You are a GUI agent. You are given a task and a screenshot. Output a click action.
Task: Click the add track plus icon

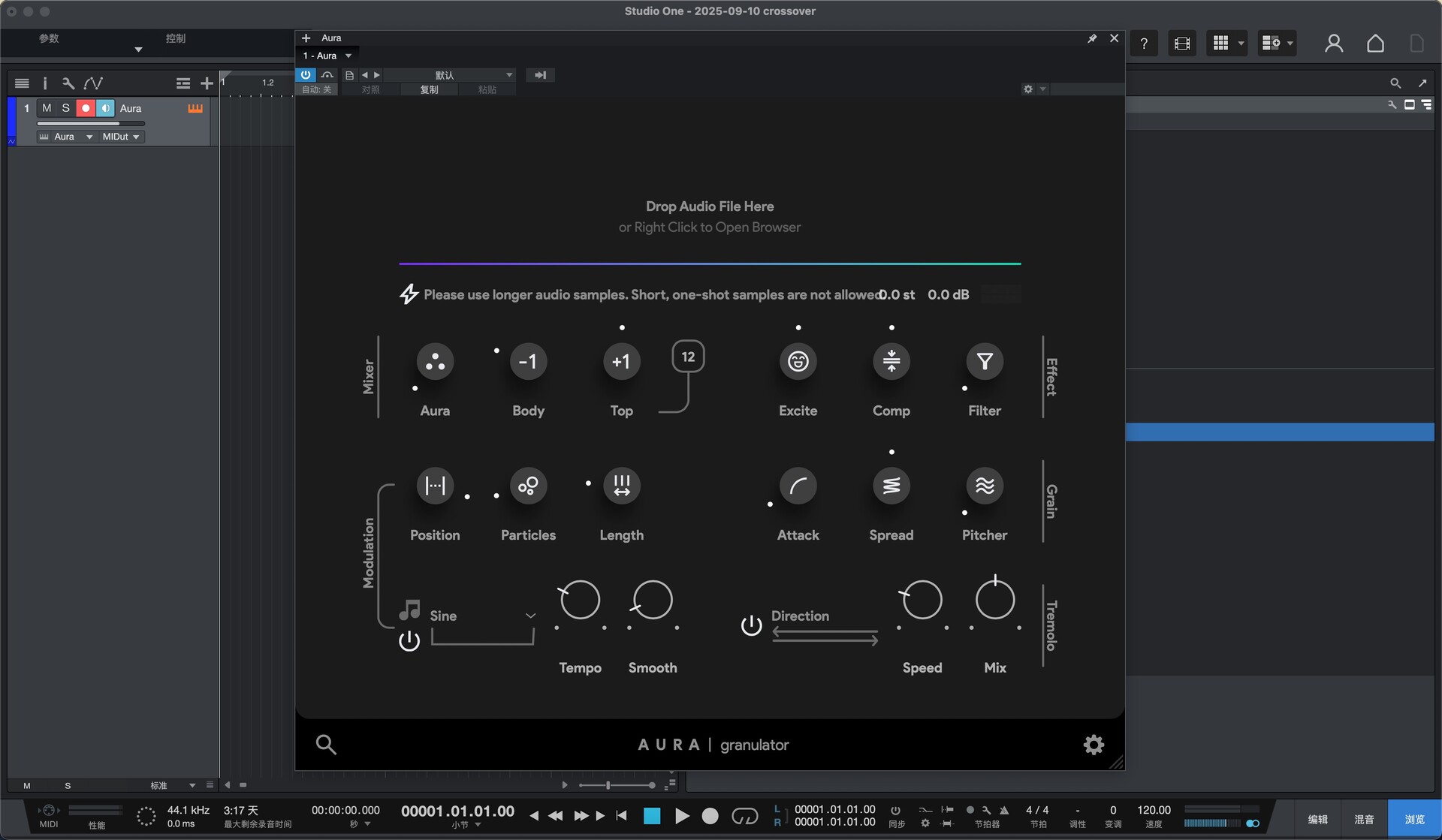tap(207, 83)
